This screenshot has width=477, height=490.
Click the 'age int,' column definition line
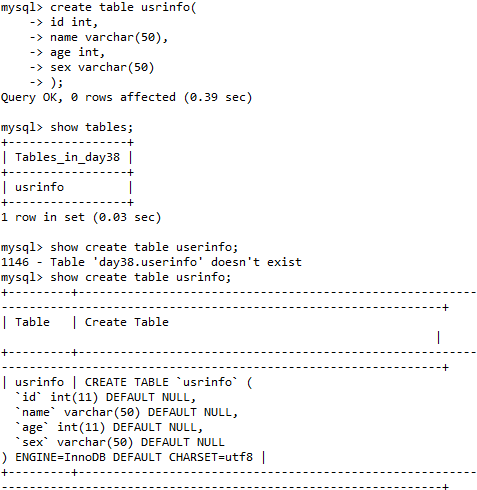(x=77, y=52)
